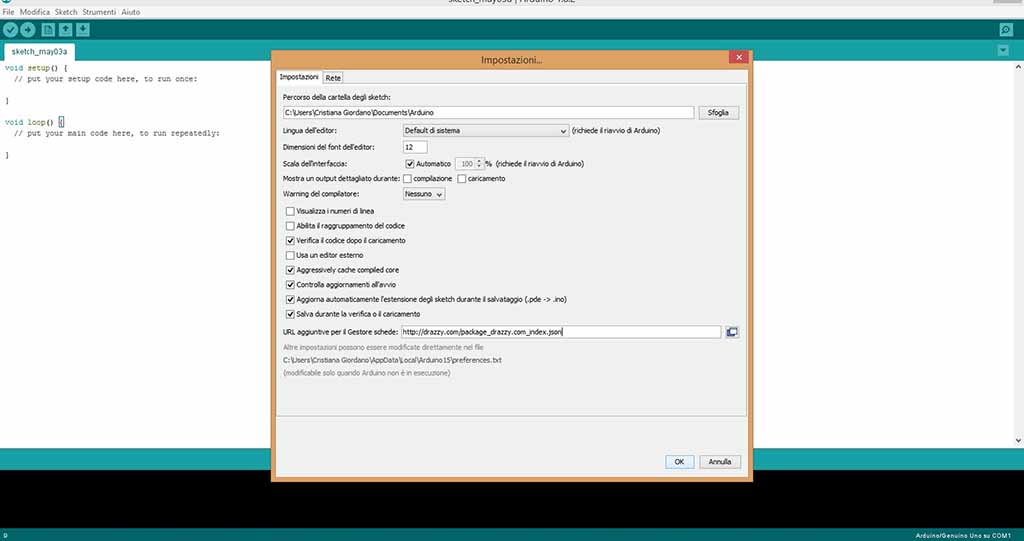Click the 'put your main code here' comment
The image size is (1024, 541).
click(x=117, y=133)
